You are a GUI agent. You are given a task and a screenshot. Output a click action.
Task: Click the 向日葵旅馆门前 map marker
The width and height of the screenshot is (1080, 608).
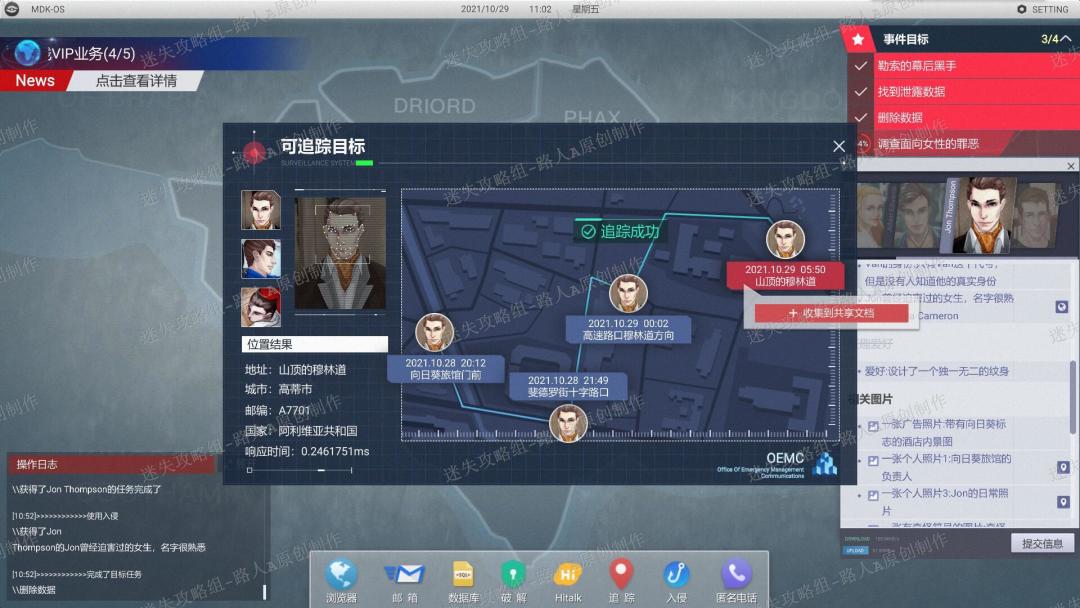(434, 332)
